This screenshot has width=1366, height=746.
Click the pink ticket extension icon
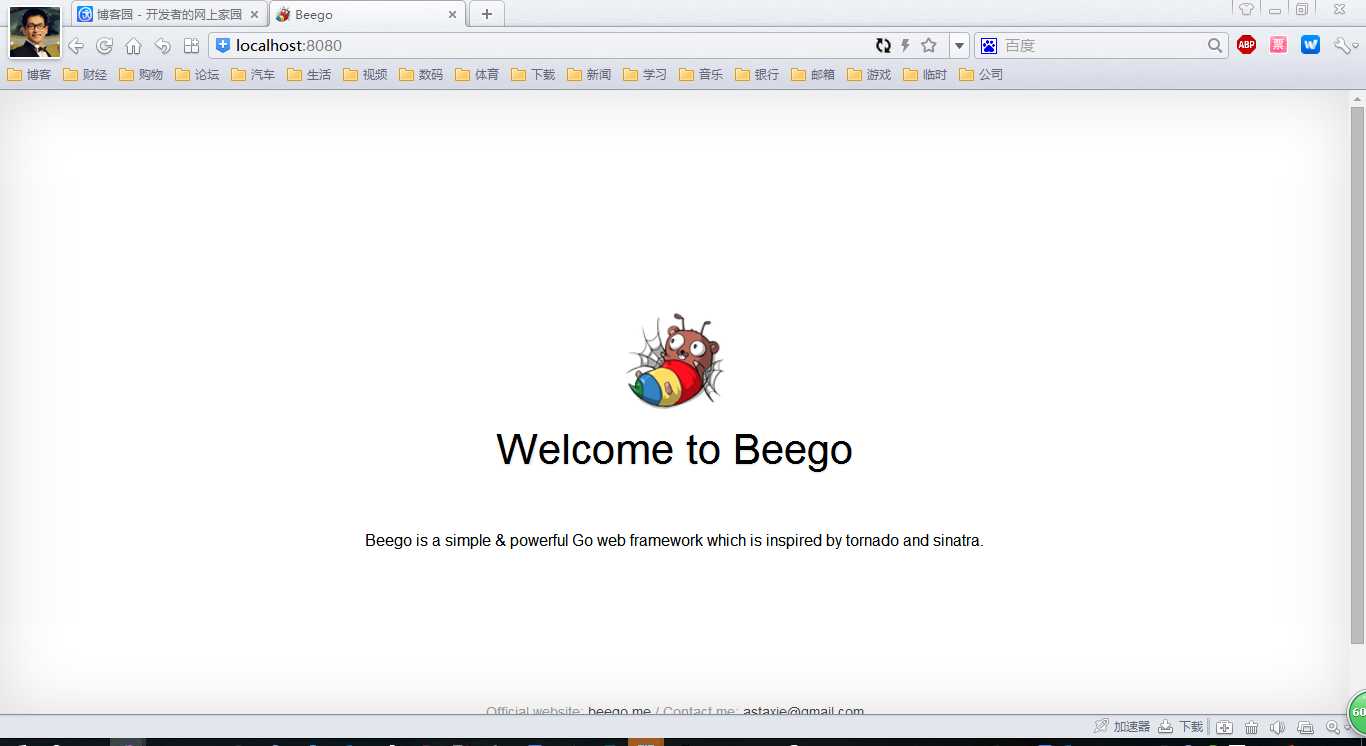click(1278, 45)
